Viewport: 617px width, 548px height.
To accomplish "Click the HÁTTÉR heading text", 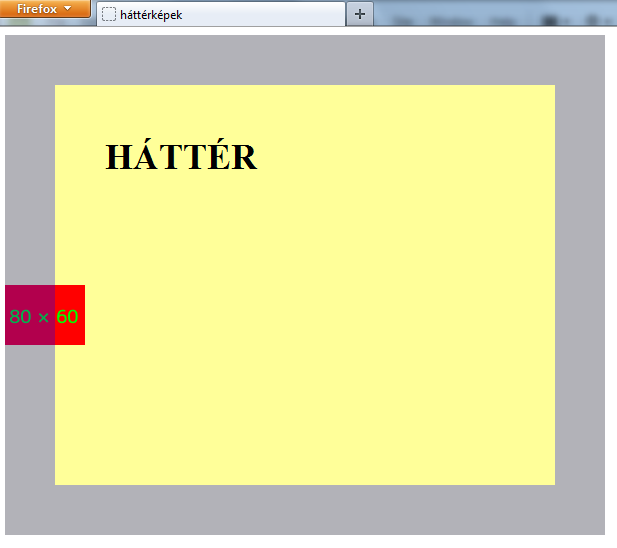I will tap(181, 155).
